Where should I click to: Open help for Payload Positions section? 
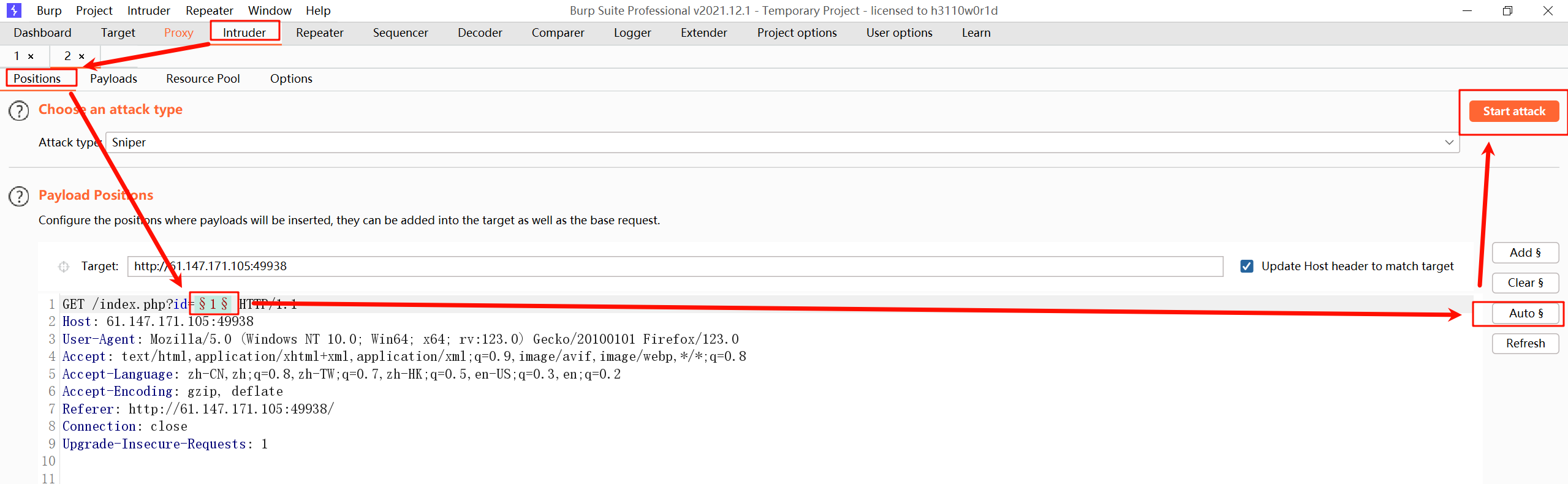(19, 197)
